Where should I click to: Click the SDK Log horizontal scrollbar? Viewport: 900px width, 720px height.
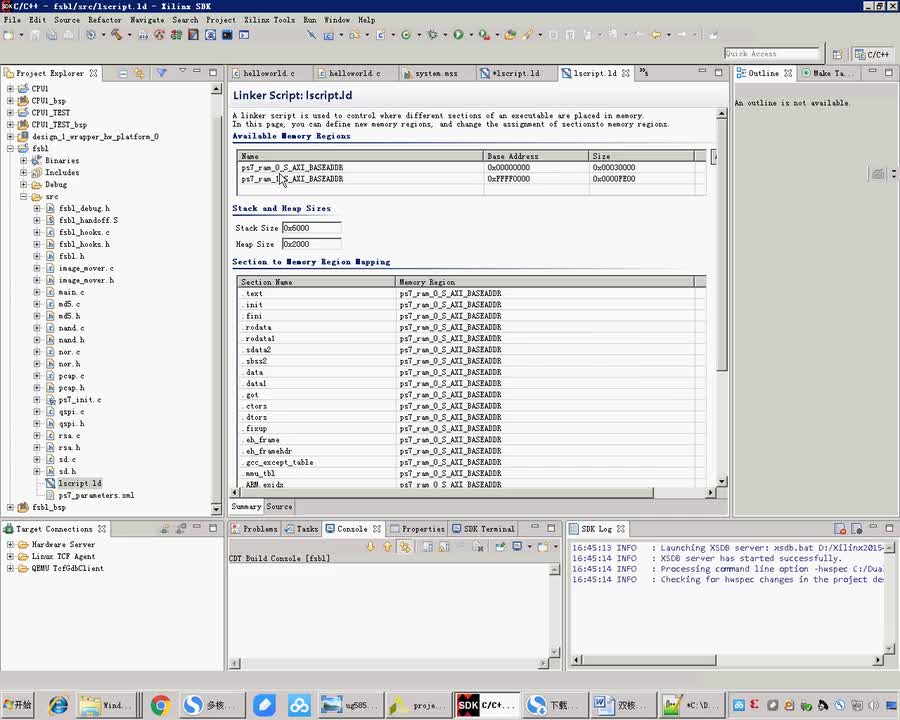[727, 660]
